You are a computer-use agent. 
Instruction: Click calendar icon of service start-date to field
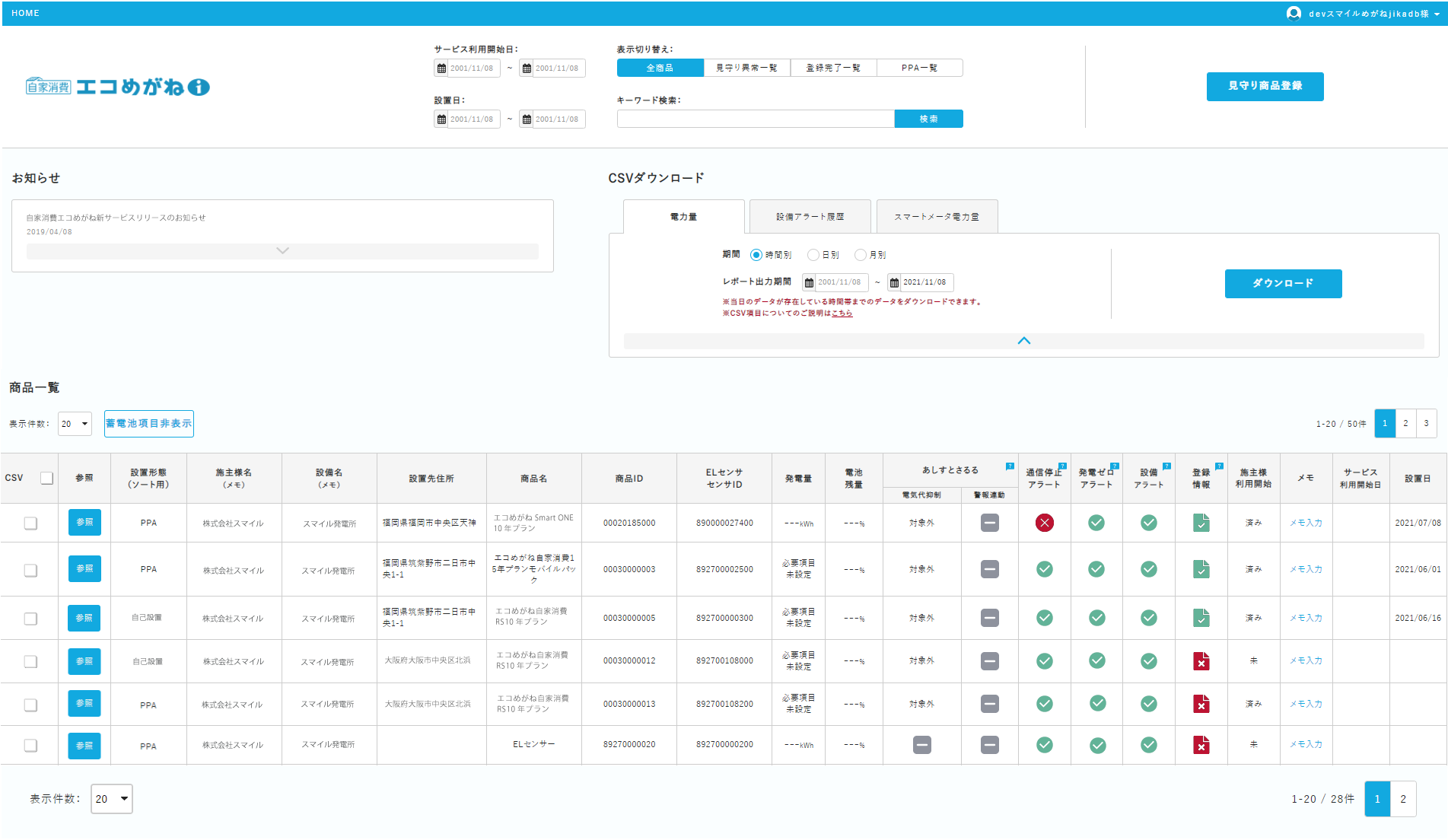point(527,68)
